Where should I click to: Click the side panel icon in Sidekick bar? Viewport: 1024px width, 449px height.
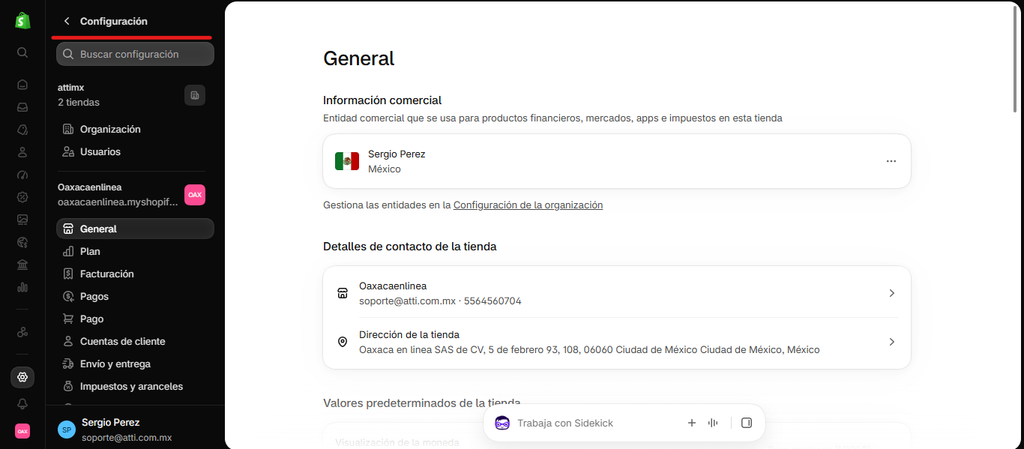tap(746, 423)
